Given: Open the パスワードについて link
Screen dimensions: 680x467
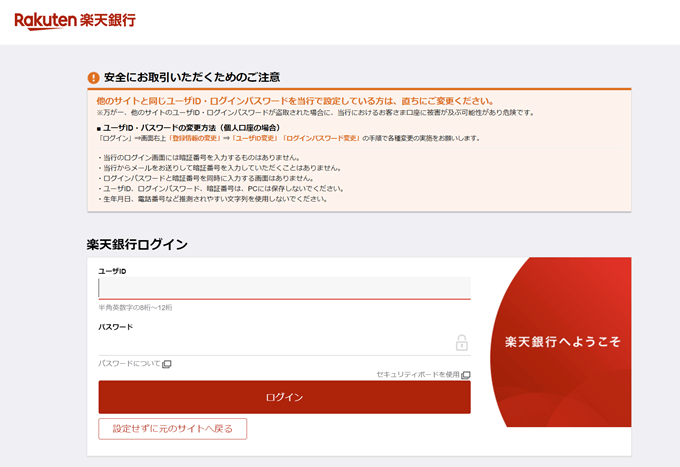Looking at the screenshot, I should (129, 363).
